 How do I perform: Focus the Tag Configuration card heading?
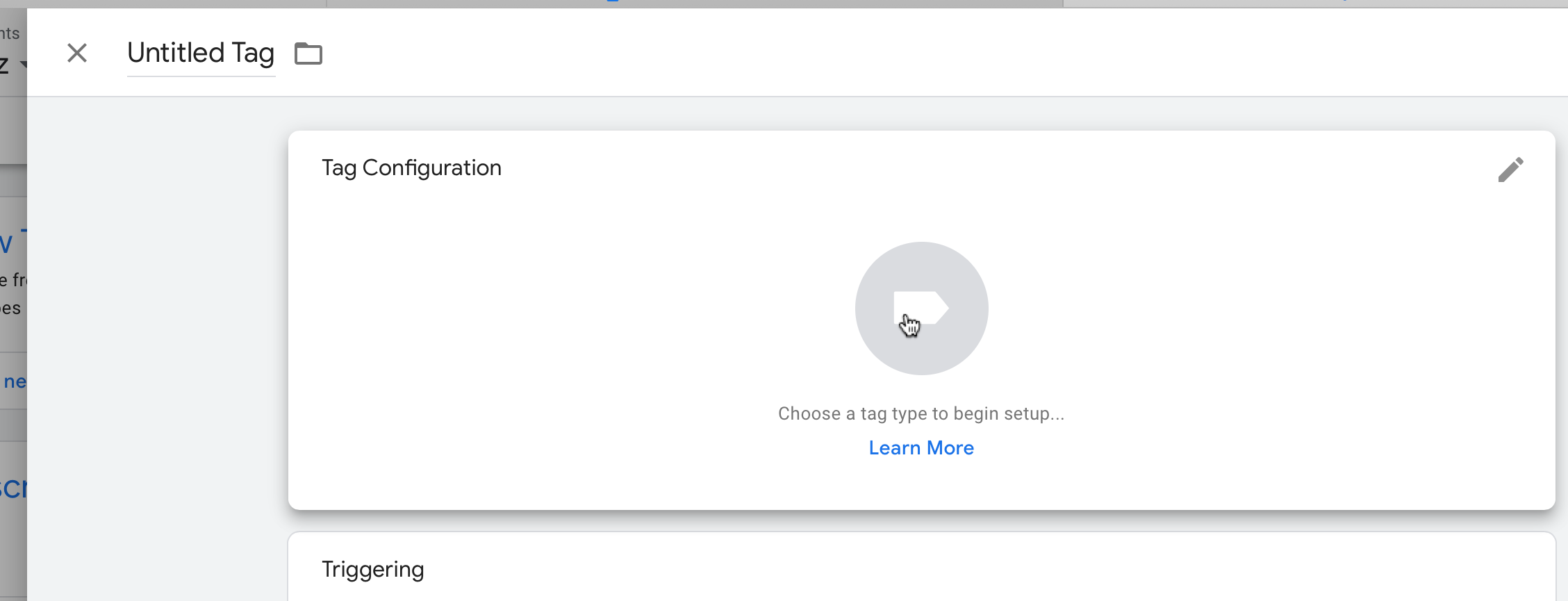(x=411, y=168)
